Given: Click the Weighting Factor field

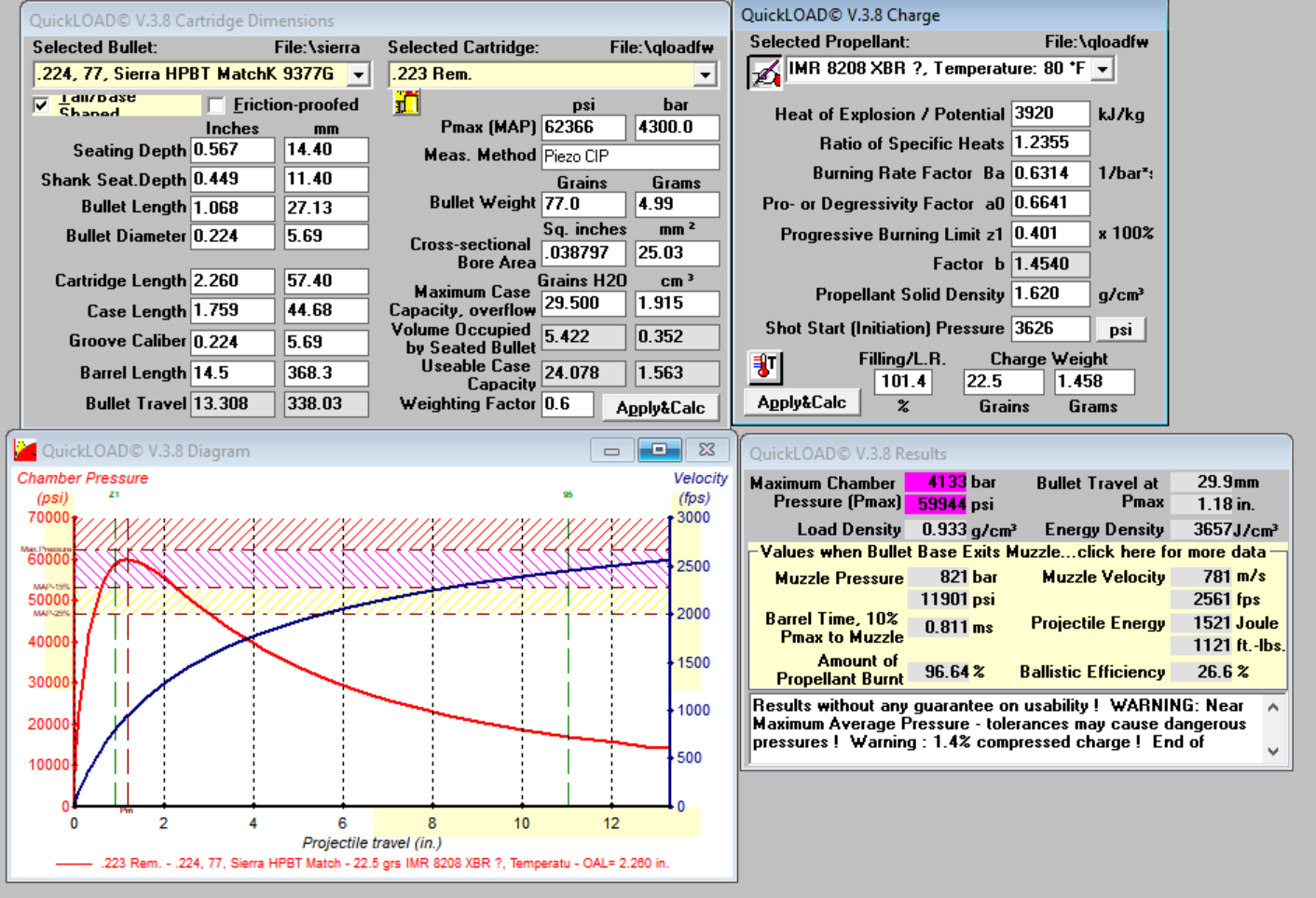Looking at the screenshot, I should [569, 404].
